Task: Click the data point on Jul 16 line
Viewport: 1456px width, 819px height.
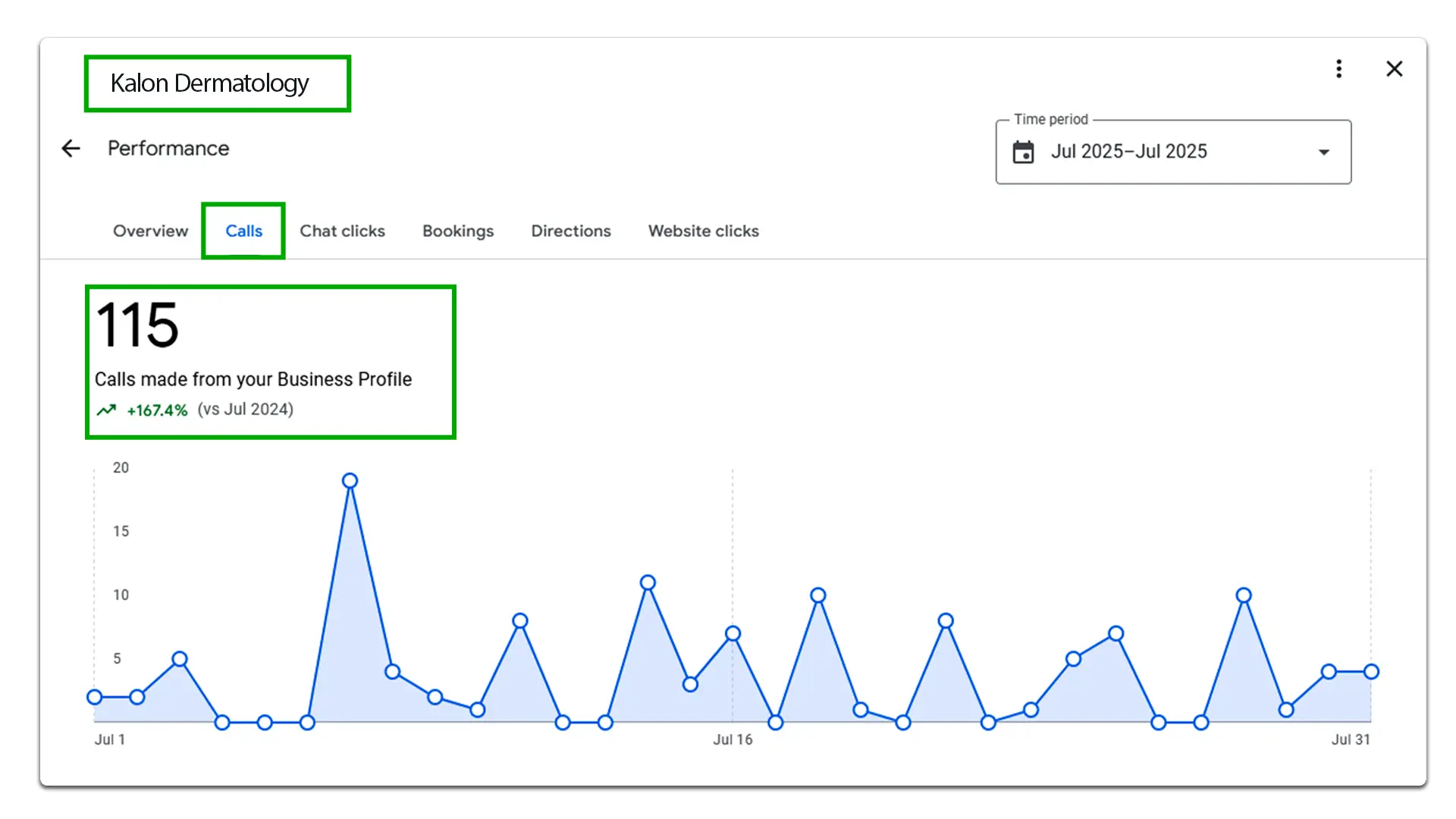Action: pyautogui.click(x=733, y=633)
